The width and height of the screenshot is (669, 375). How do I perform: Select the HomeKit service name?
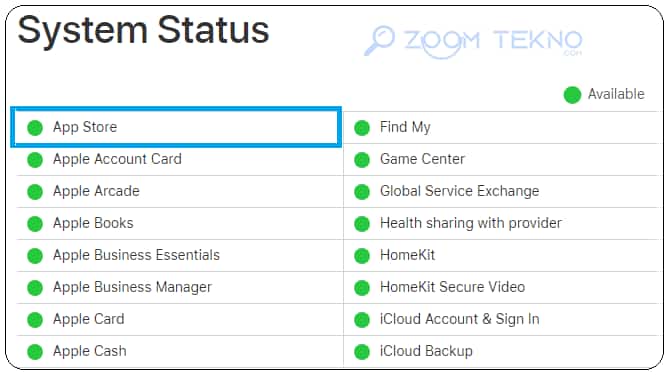click(x=407, y=255)
